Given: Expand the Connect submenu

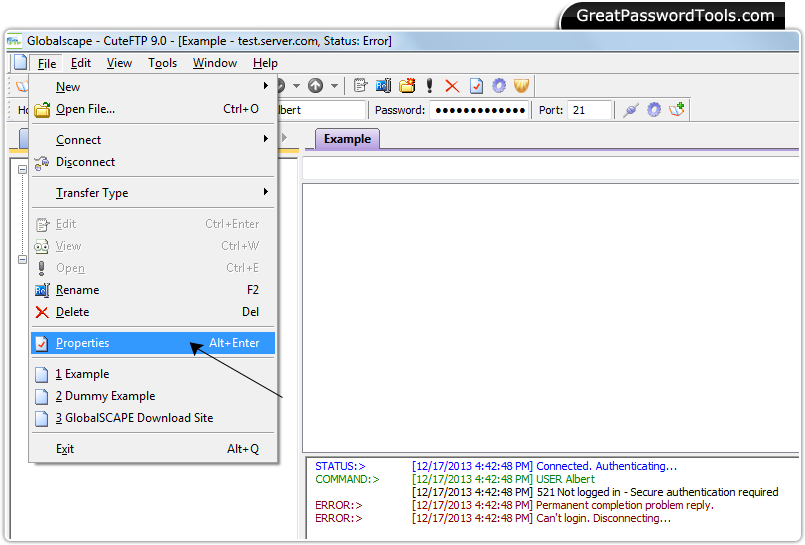Looking at the screenshot, I should pyautogui.click(x=153, y=140).
